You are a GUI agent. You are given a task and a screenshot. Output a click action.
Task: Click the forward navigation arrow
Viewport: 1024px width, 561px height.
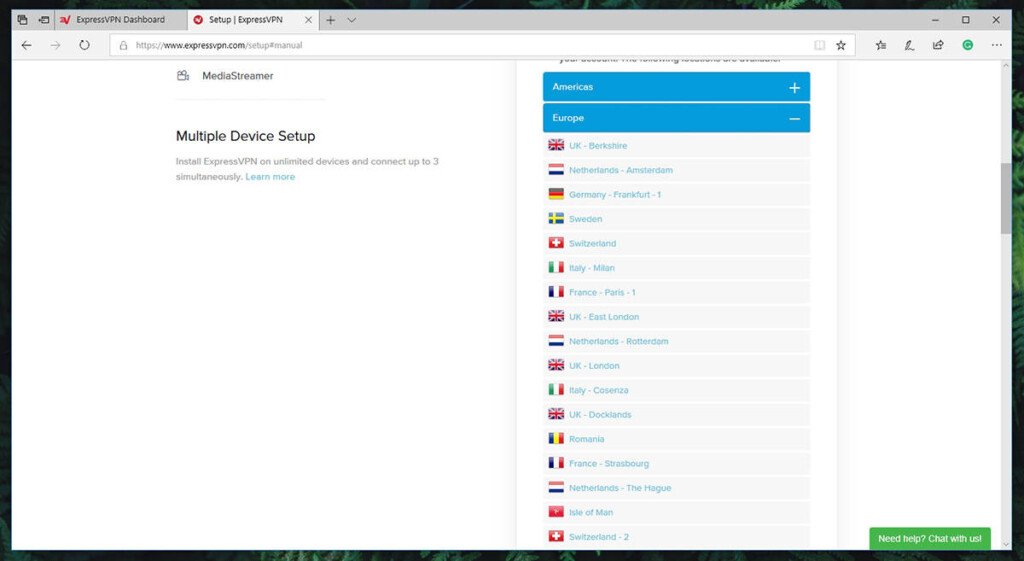coord(56,45)
